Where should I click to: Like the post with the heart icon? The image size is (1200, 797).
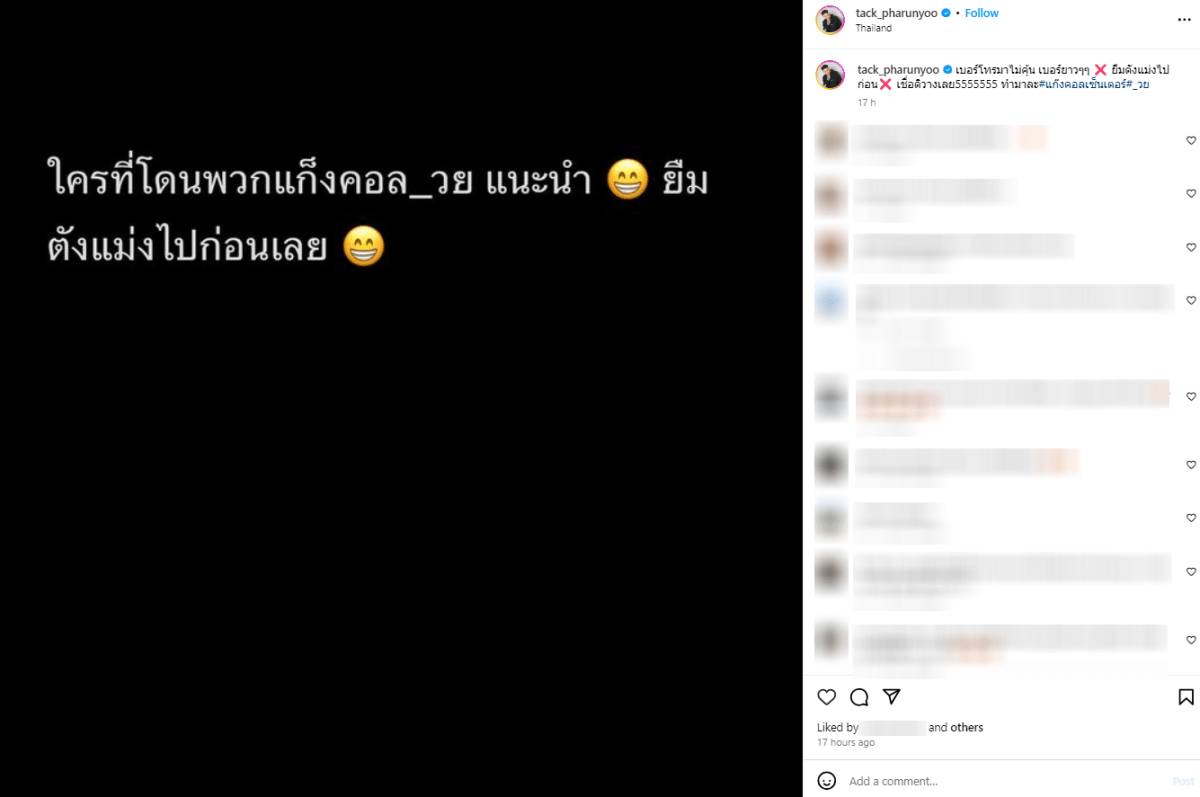[x=826, y=697]
